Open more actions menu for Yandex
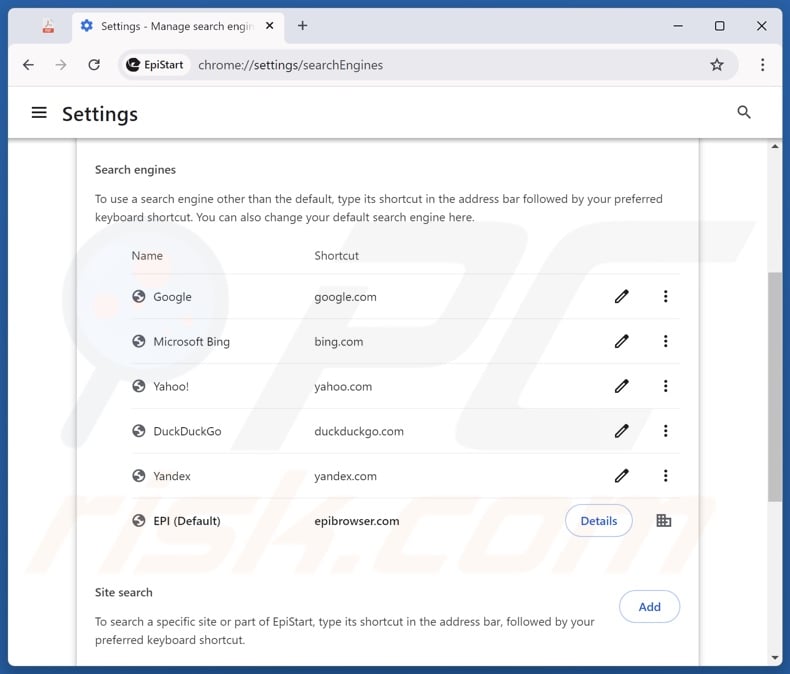 665,476
